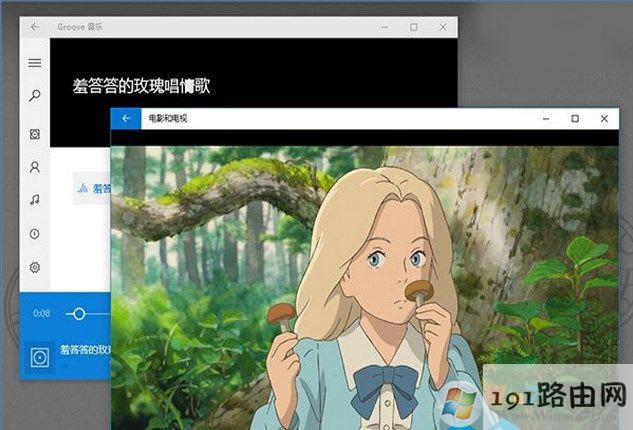Click the 电影和电视 window title
The width and height of the screenshot is (633, 430).
(x=168, y=119)
